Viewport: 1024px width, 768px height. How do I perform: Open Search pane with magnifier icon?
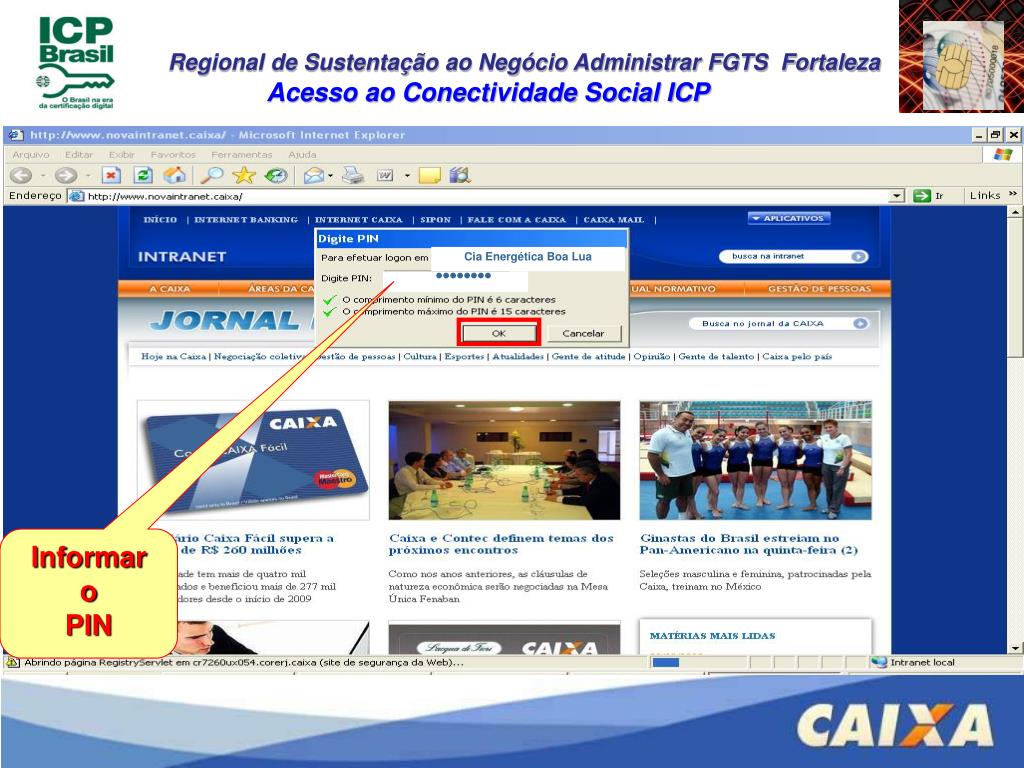(x=212, y=175)
